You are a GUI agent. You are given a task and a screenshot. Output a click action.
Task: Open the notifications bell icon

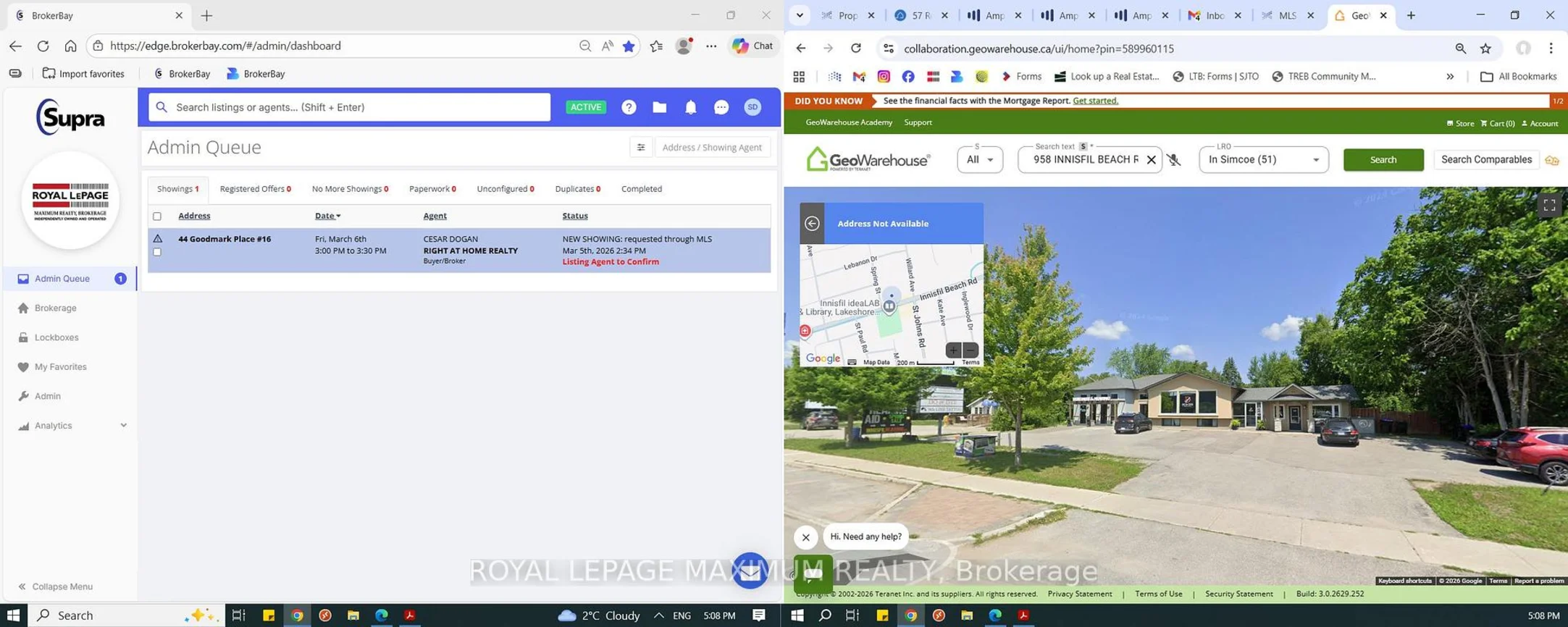(x=690, y=107)
